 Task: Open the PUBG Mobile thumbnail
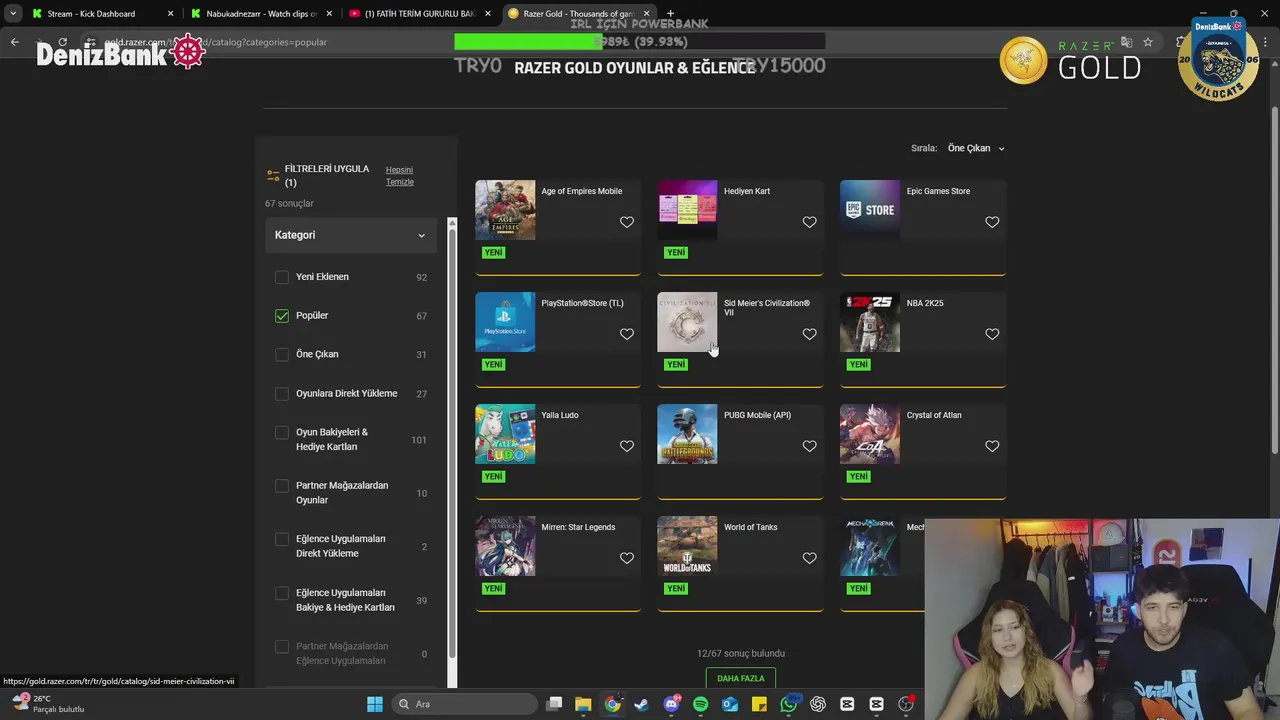pyautogui.click(x=687, y=434)
